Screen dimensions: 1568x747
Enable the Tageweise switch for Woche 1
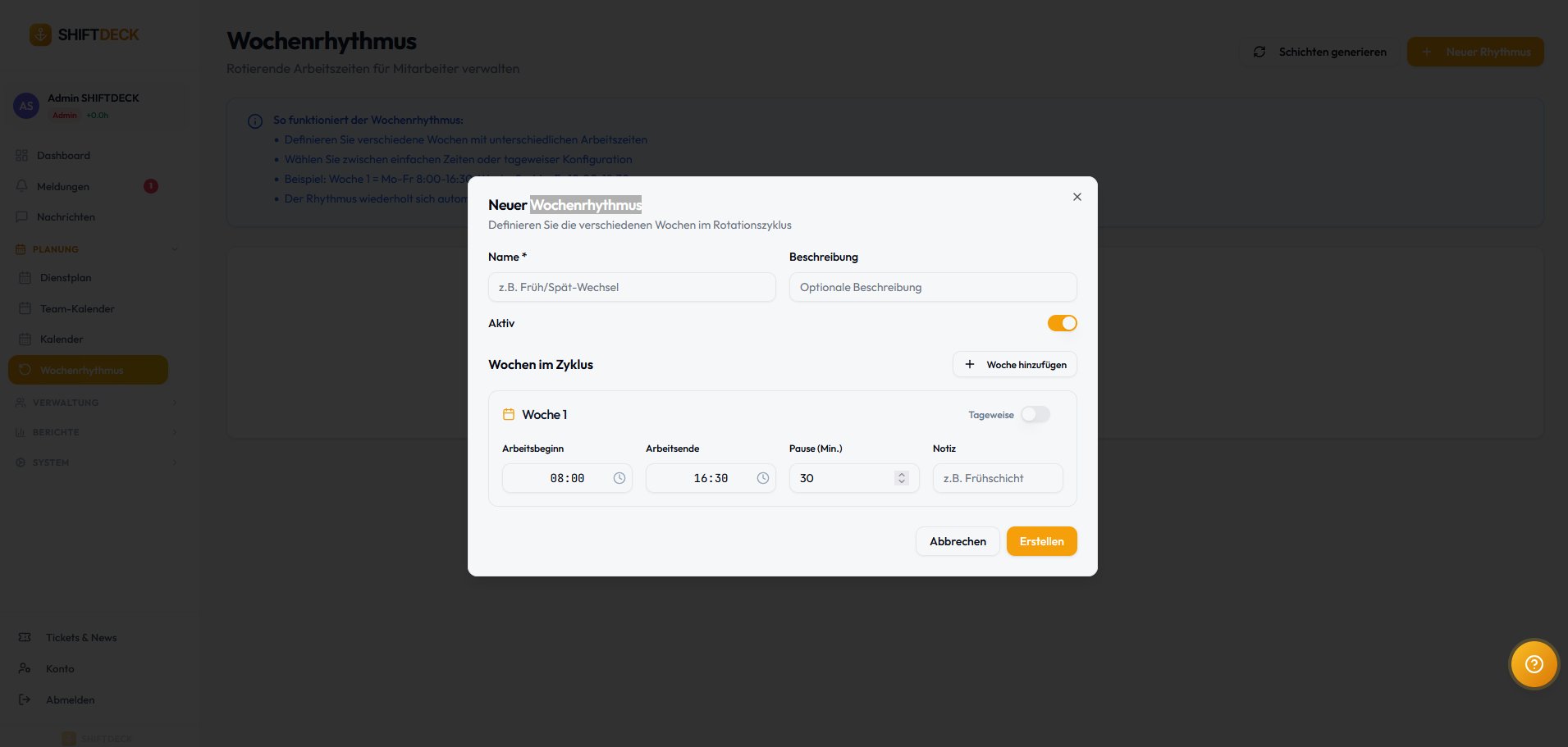pyautogui.click(x=1035, y=415)
